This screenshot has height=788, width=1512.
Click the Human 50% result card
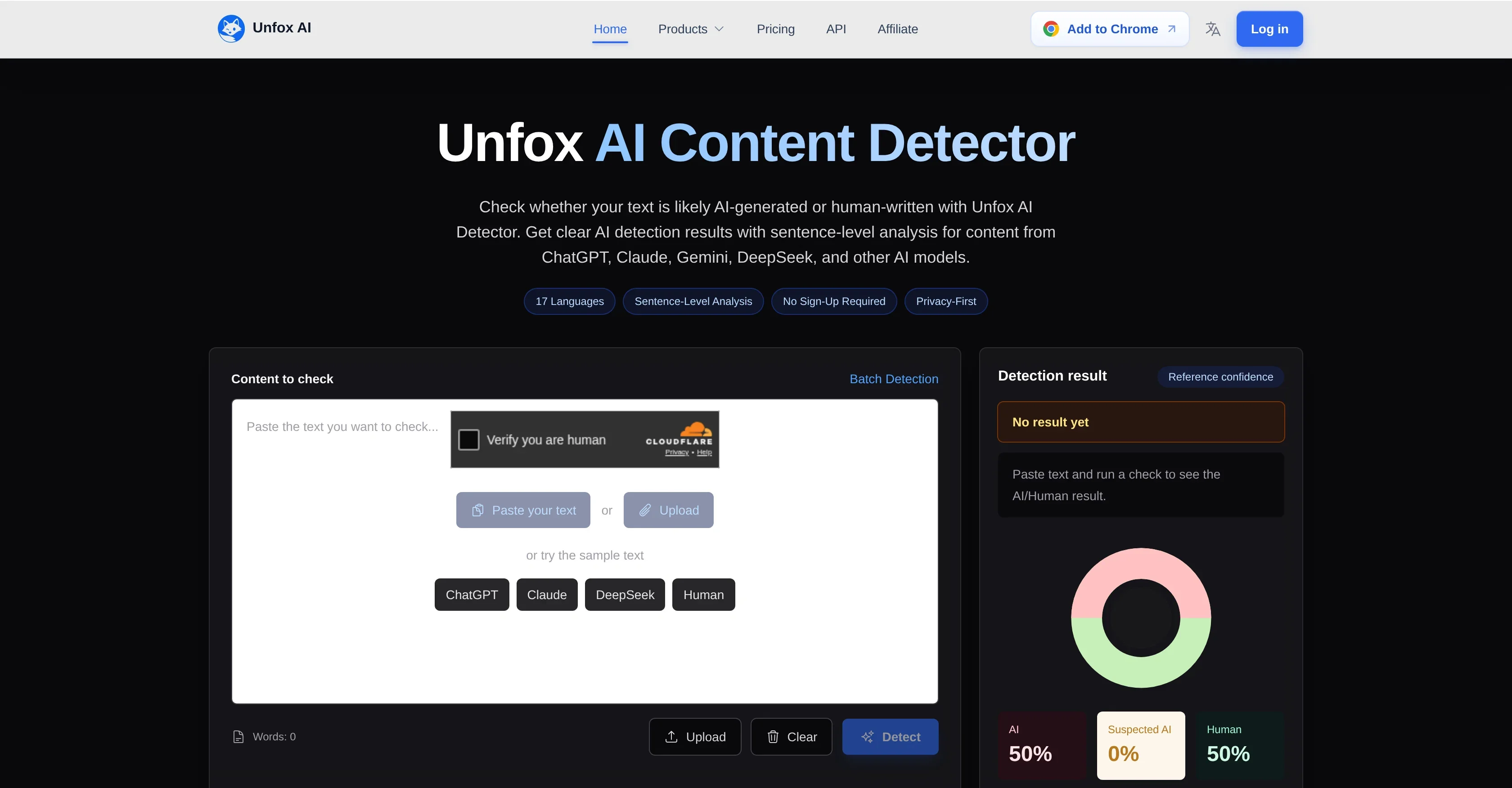point(1240,745)
